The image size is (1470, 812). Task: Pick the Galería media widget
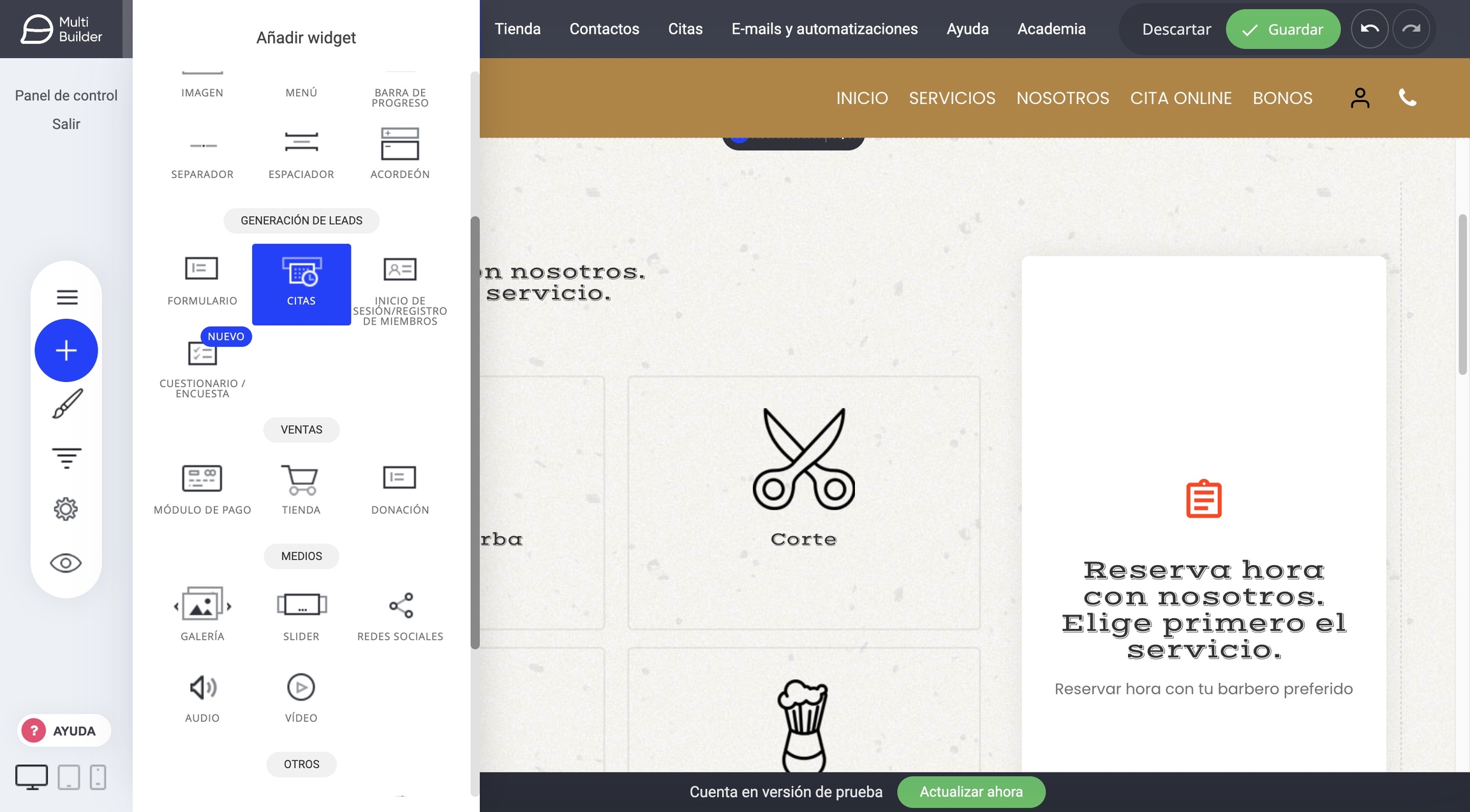(x=202, y=614)
